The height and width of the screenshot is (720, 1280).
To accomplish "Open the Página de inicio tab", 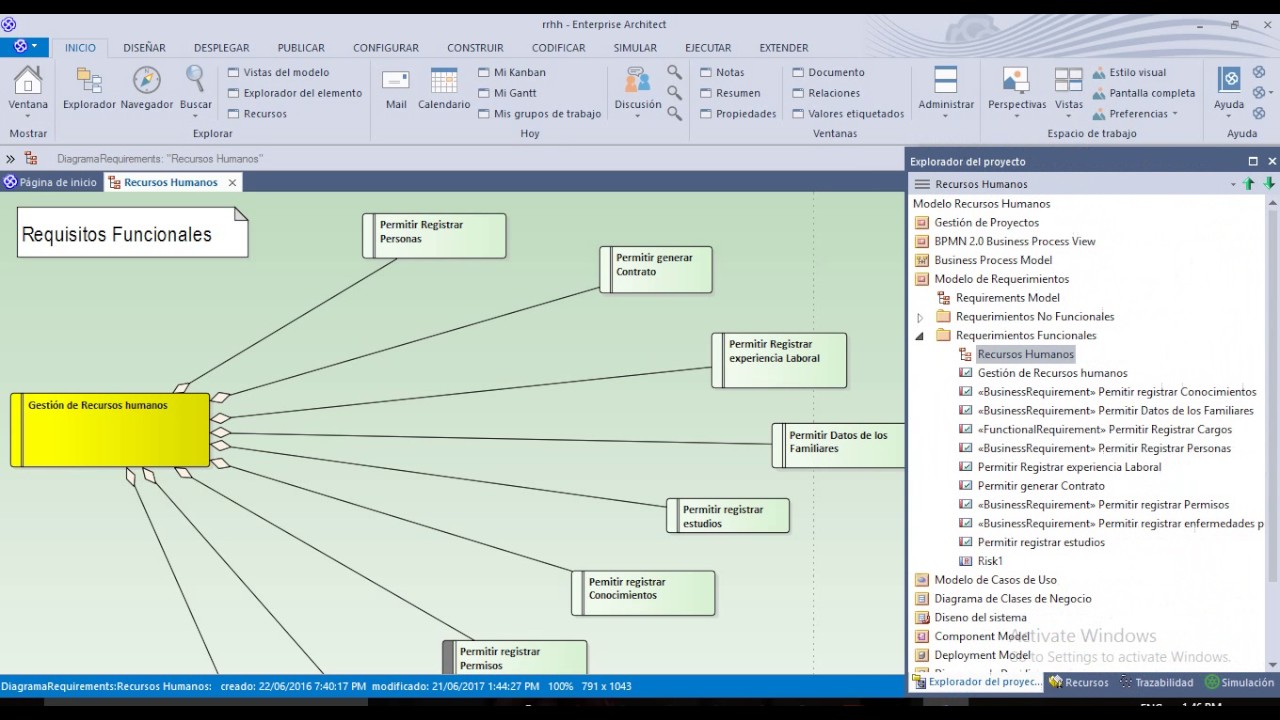I will pyautogui.click(x=51, y=182).
